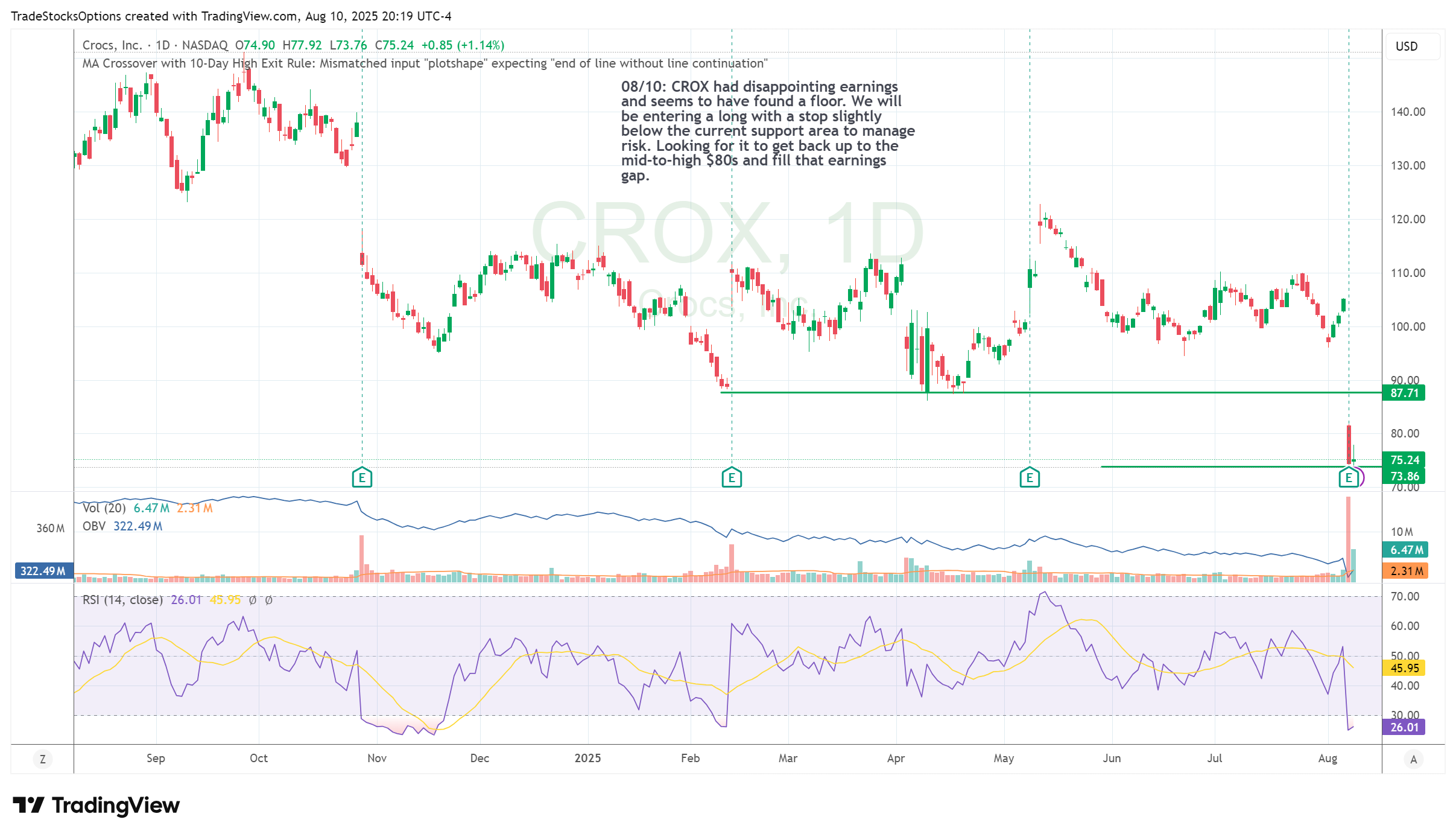Click the Z timezone button

click(x=43, y=759)
